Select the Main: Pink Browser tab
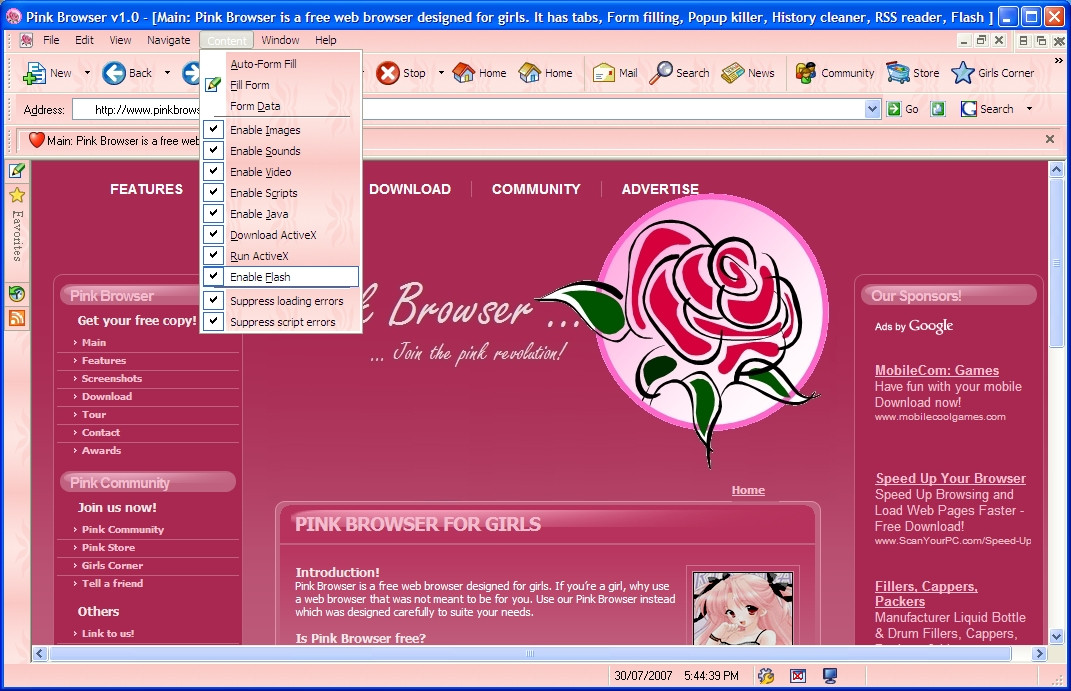 point(113,141)
